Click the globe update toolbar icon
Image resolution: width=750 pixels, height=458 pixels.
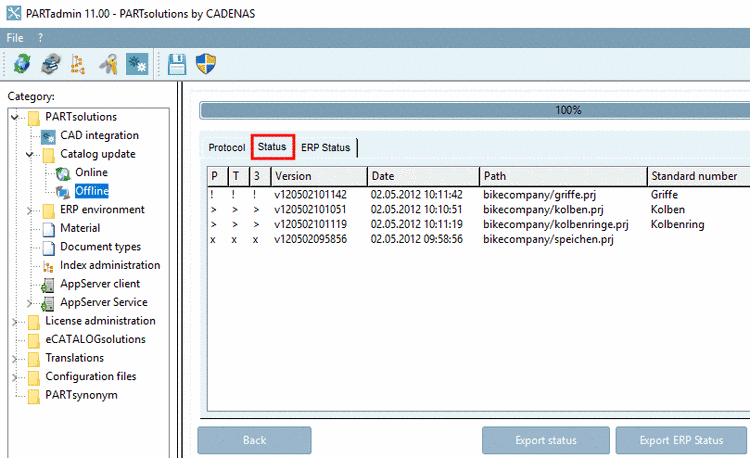22,64
